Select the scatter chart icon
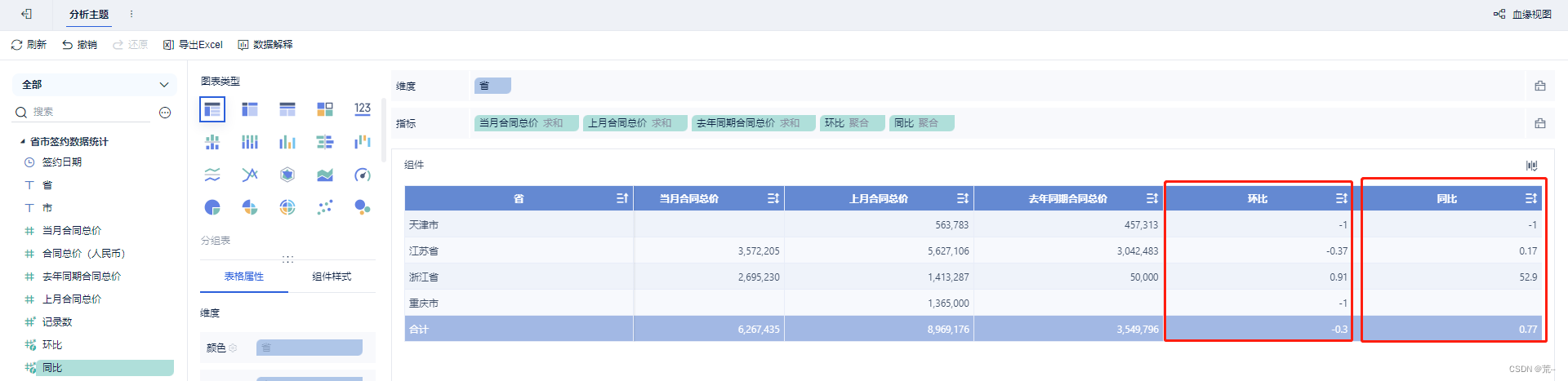 point(325,207)
